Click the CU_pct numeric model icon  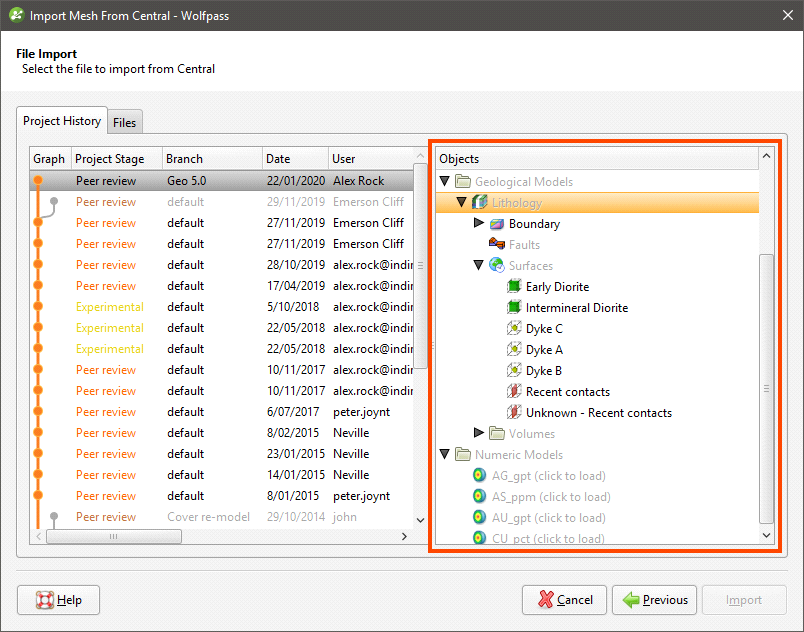[480, 538]
